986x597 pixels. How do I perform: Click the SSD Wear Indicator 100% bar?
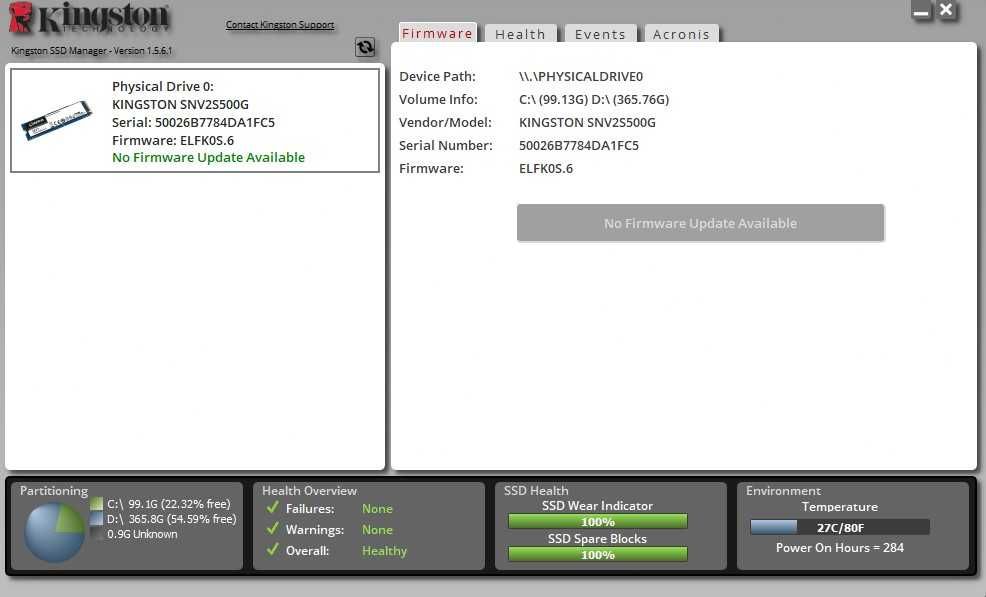pos(597,522)
